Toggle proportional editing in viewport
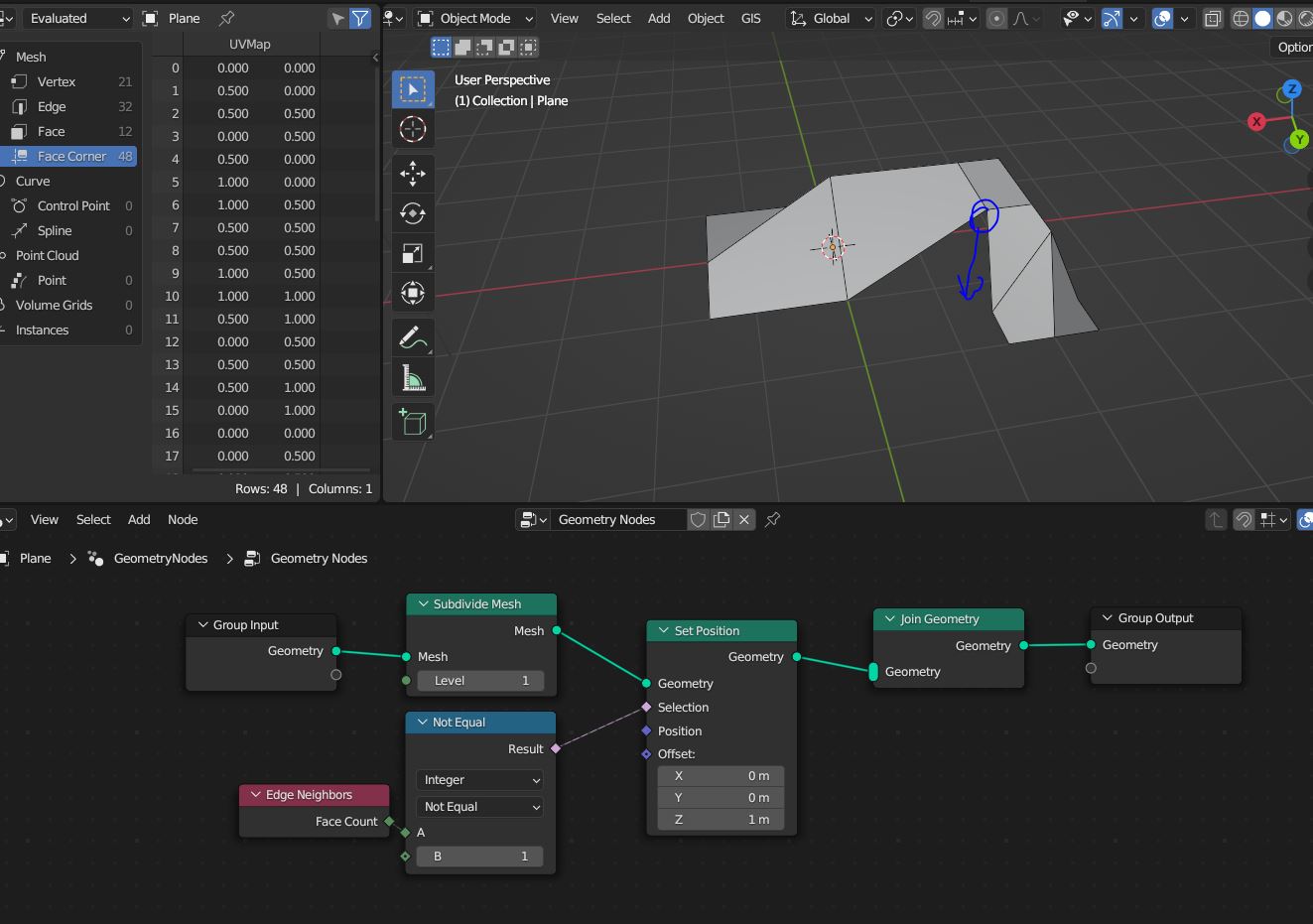The height and width of the screenshot is (924, 1313). (996, 18)
